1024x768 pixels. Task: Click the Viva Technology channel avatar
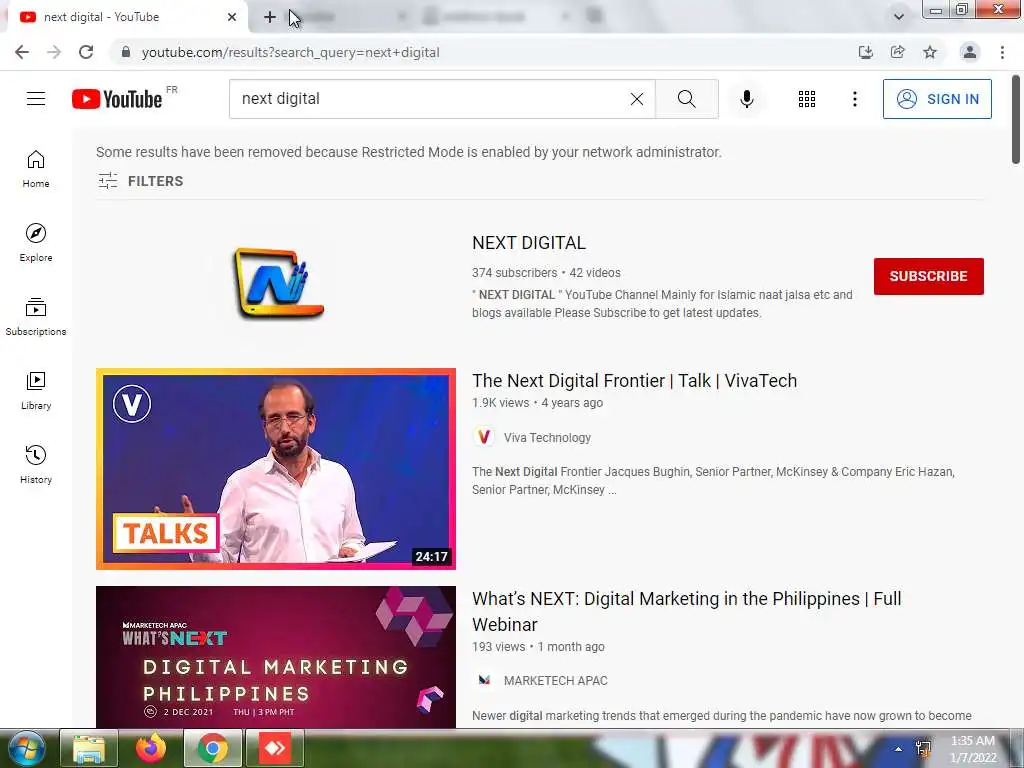[484, 437]
